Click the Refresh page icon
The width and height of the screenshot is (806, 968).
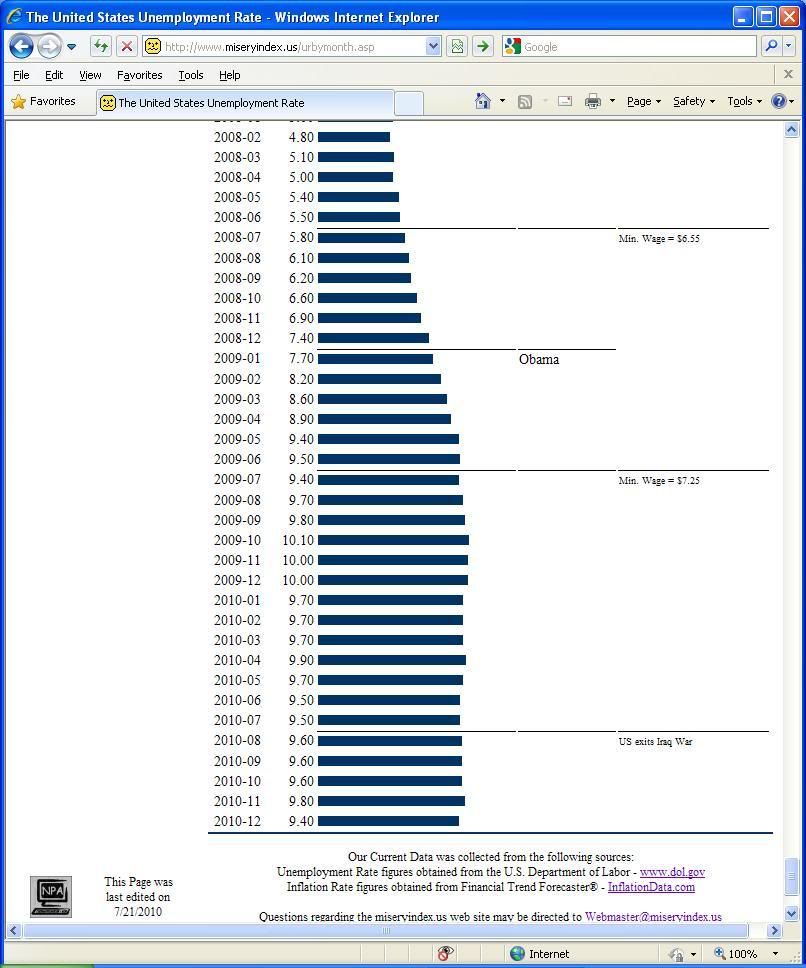[x=100, y=46]
